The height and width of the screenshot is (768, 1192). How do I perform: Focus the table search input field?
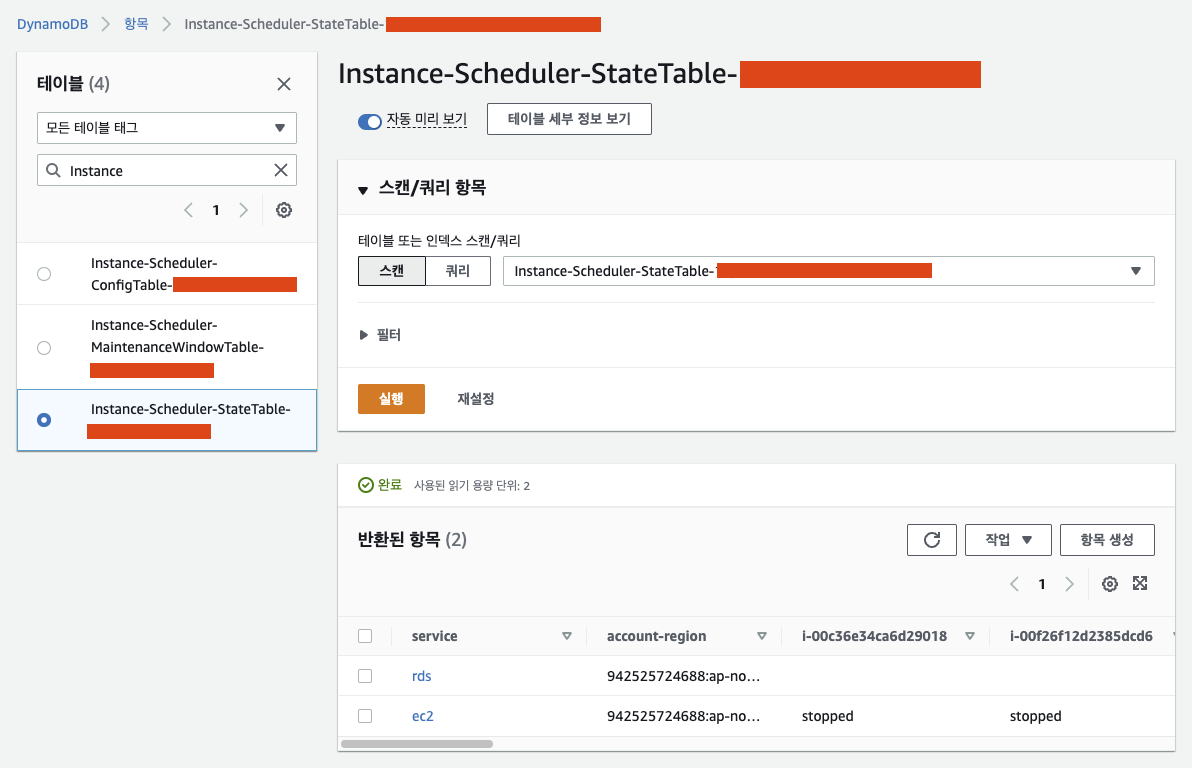tap(166, 170)
